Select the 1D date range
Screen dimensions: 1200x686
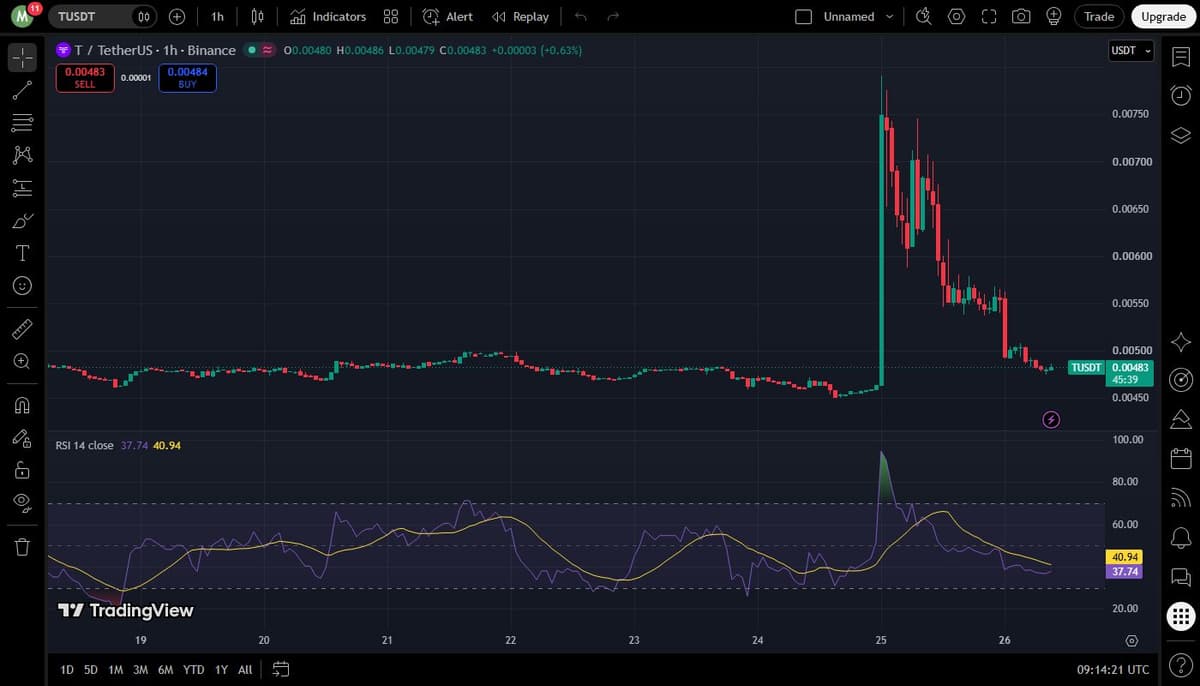[x=67, y=669]
